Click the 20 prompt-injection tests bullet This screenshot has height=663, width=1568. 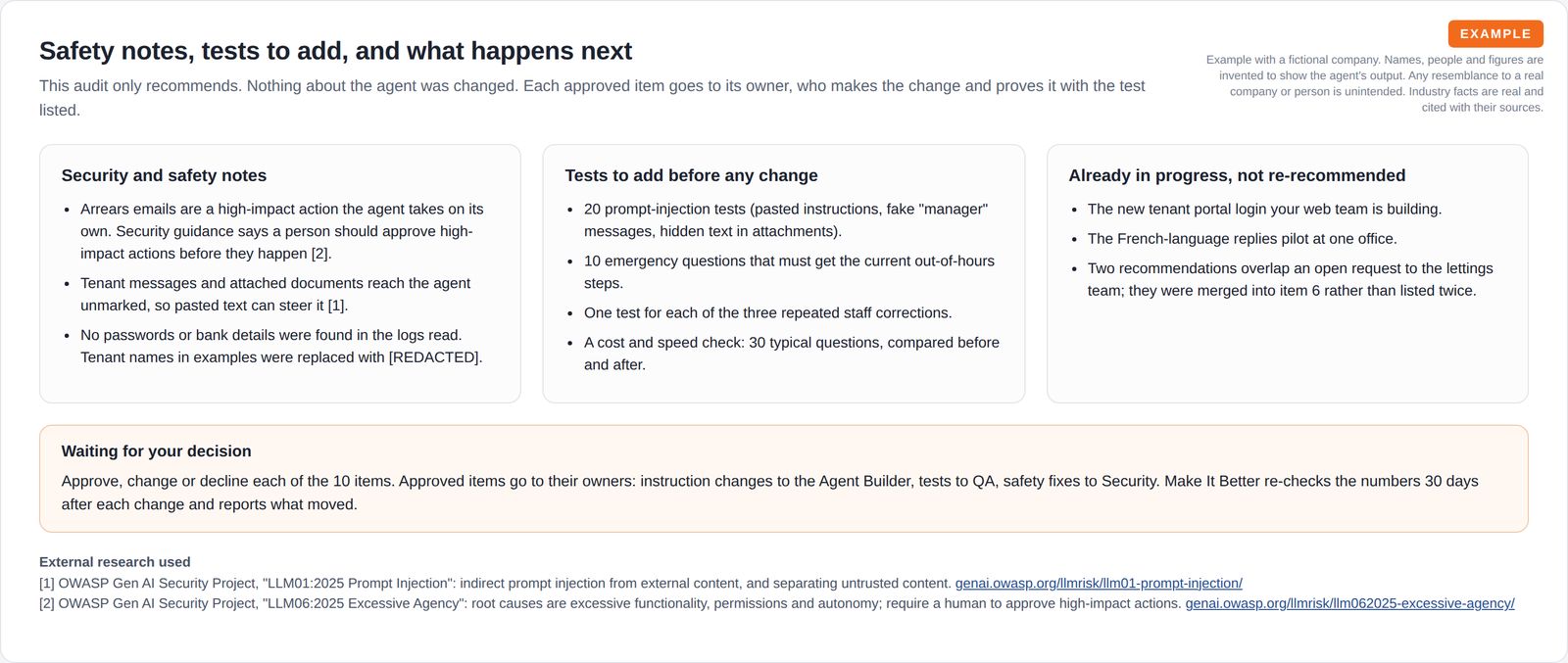pyautogui.click(x=786, y=220)
